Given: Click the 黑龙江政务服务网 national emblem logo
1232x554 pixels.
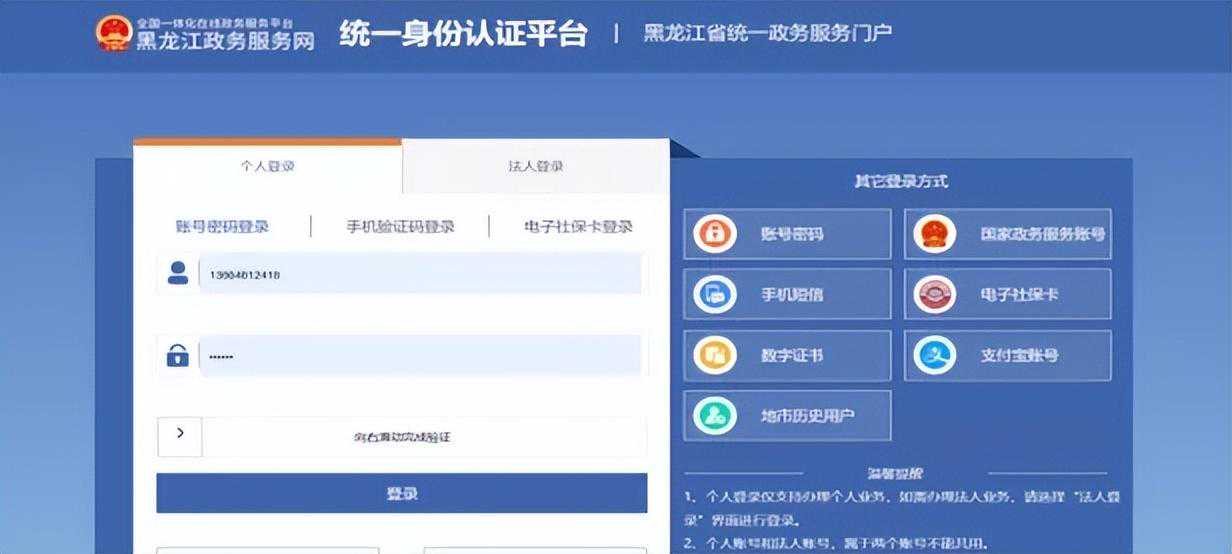Looking at the screenshot, I should pos(113,33).
